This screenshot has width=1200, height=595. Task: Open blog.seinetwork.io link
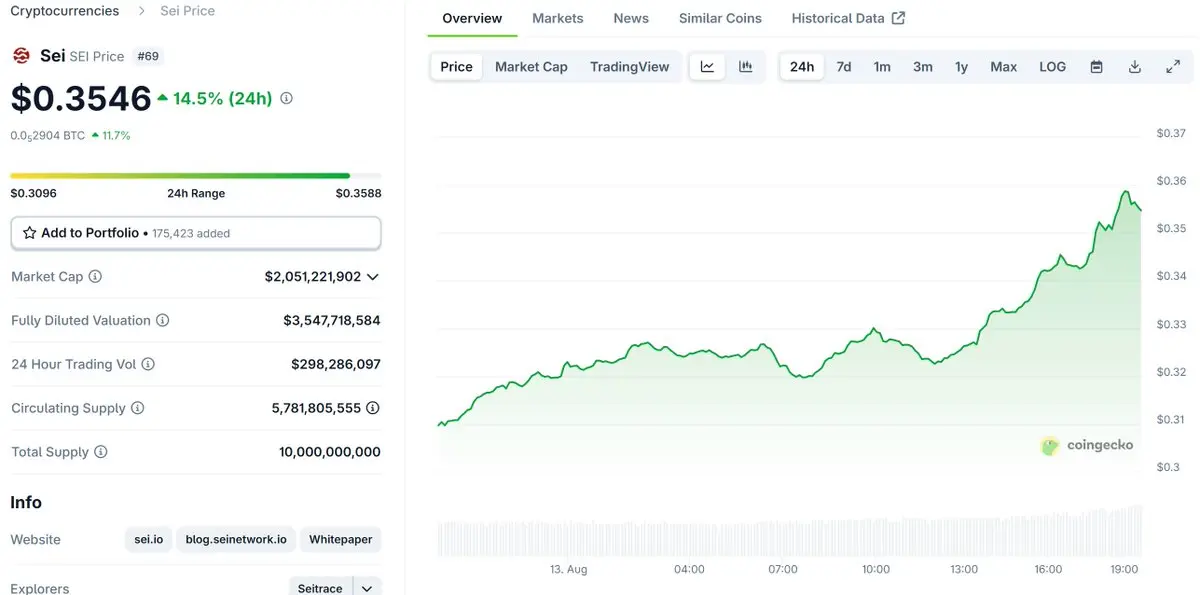pos(236,539)
